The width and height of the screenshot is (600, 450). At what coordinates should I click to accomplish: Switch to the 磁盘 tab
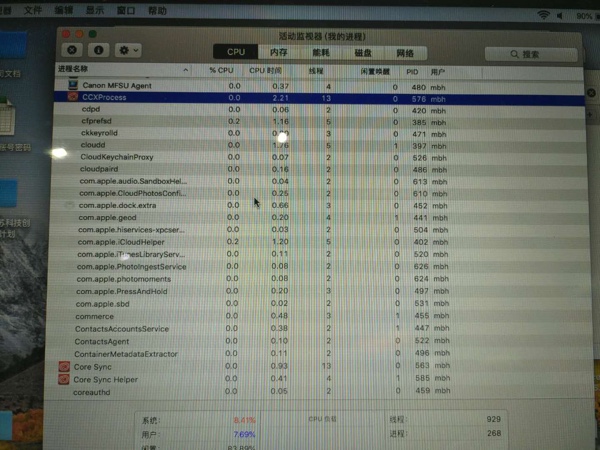(x=363, y=53)
